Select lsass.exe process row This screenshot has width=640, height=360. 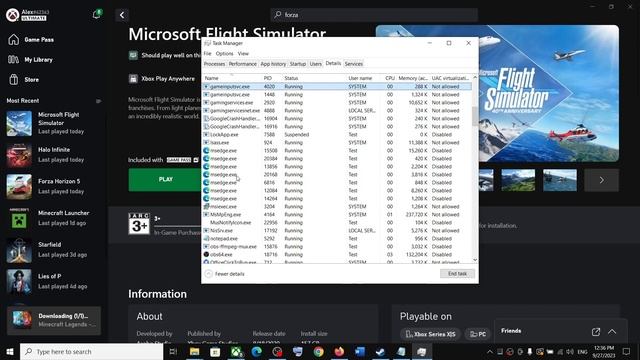[x=337, y=142]
